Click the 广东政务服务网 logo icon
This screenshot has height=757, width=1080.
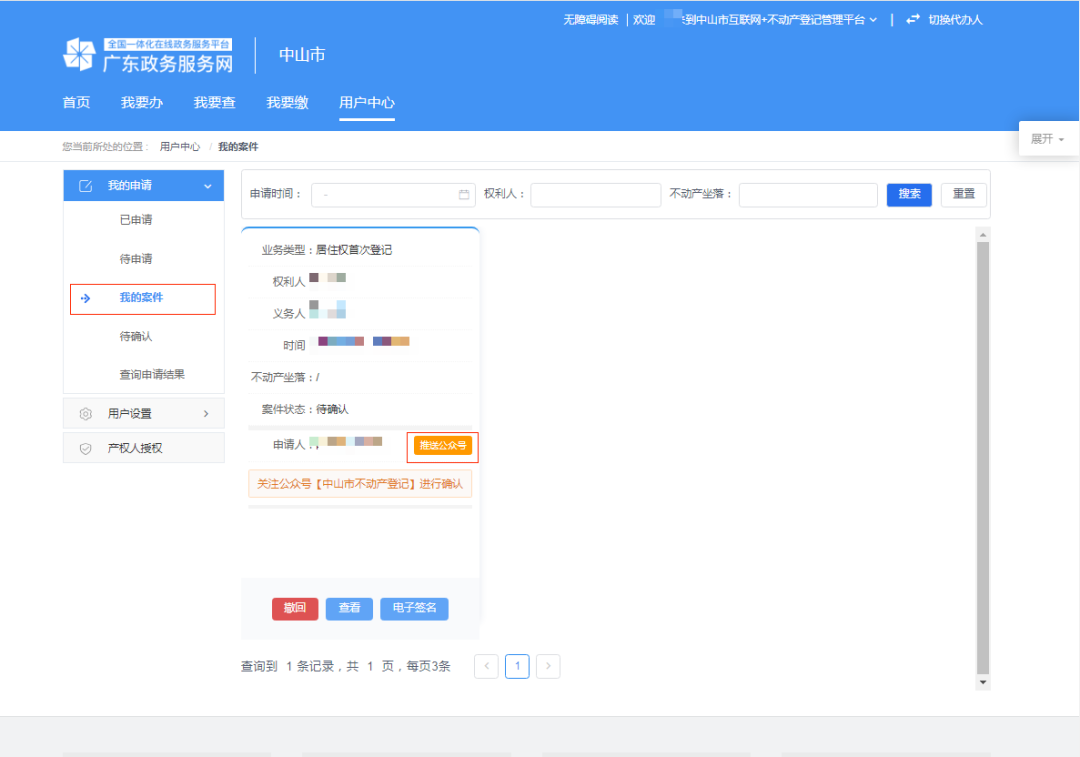(x=79, y=55)
